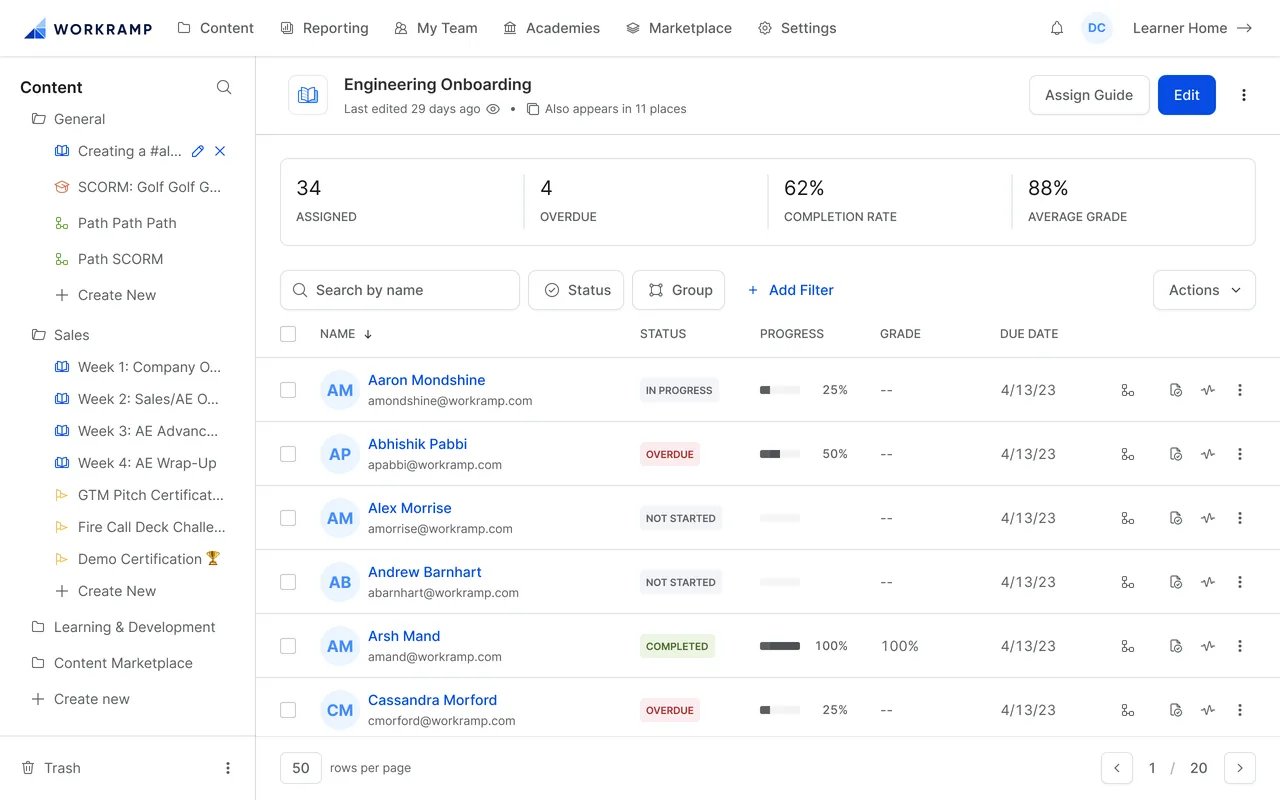
Task: Search content with the sidebar magnifier icon
Action: pyautogui.click(x=224, y=87)
